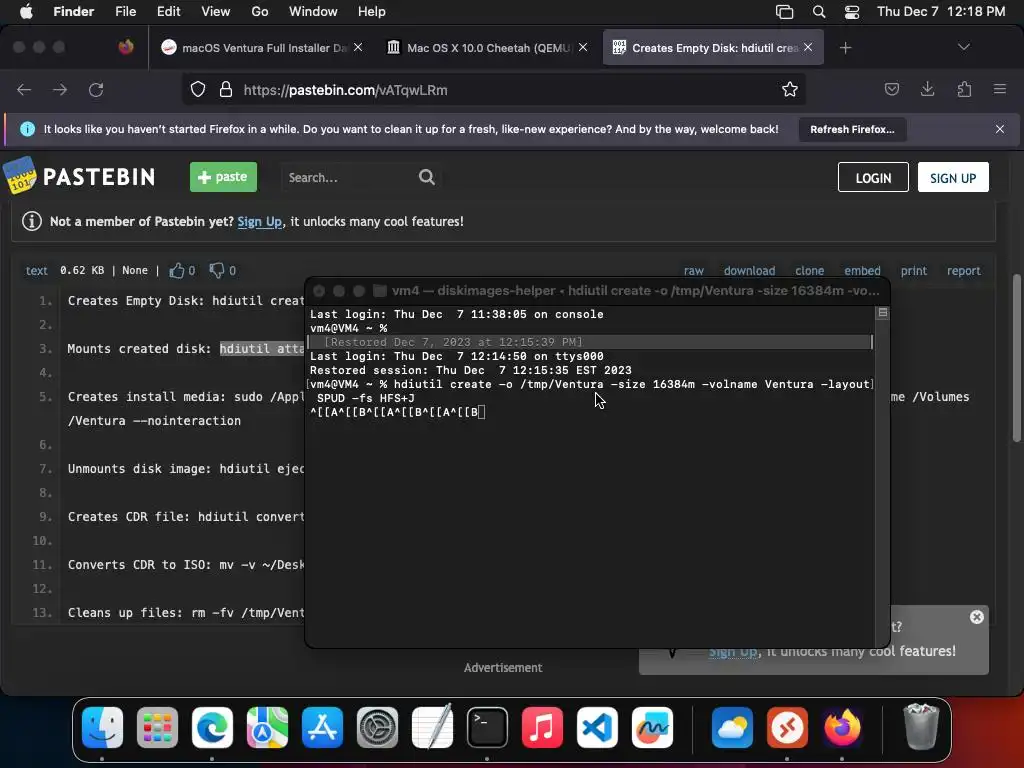This screenshot has width=1024, height=768.
Task: Close the Creates Empty Disk tab
Action: click(x=808, y=47)
